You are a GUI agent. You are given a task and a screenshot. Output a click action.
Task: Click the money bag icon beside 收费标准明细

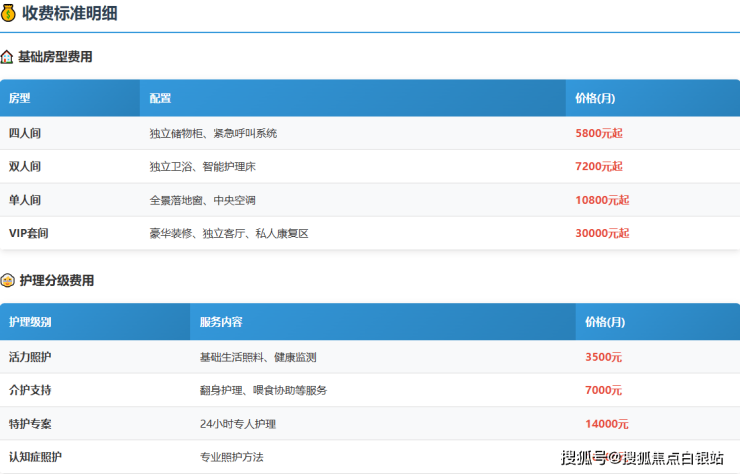9,14
